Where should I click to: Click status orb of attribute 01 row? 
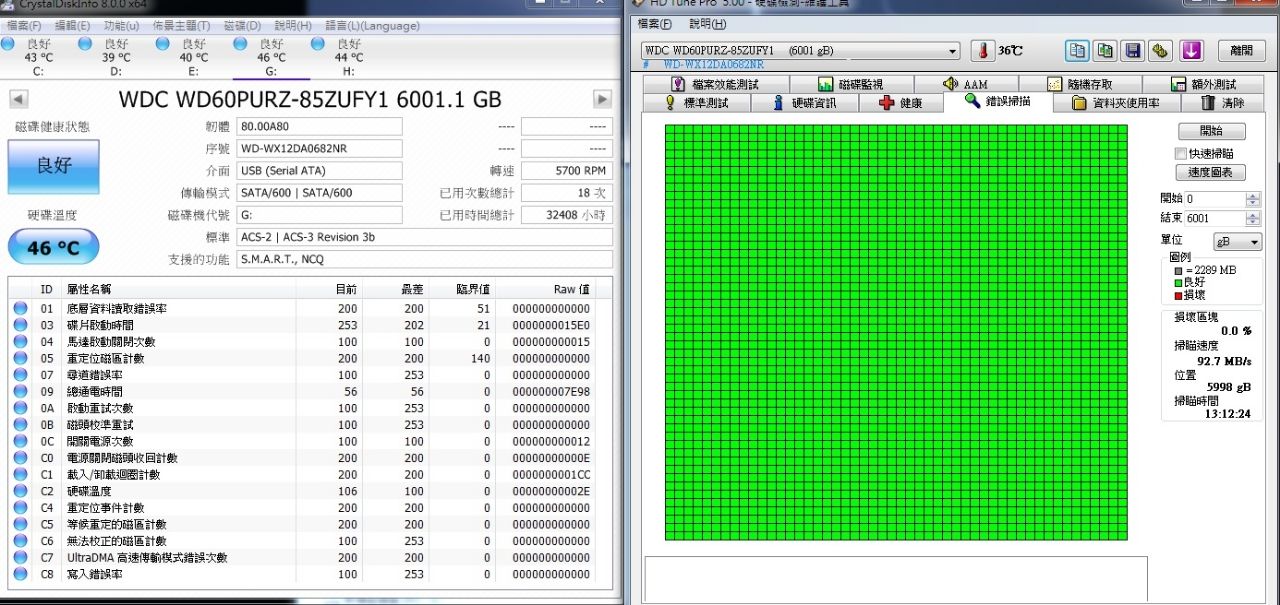click(20, 309)
